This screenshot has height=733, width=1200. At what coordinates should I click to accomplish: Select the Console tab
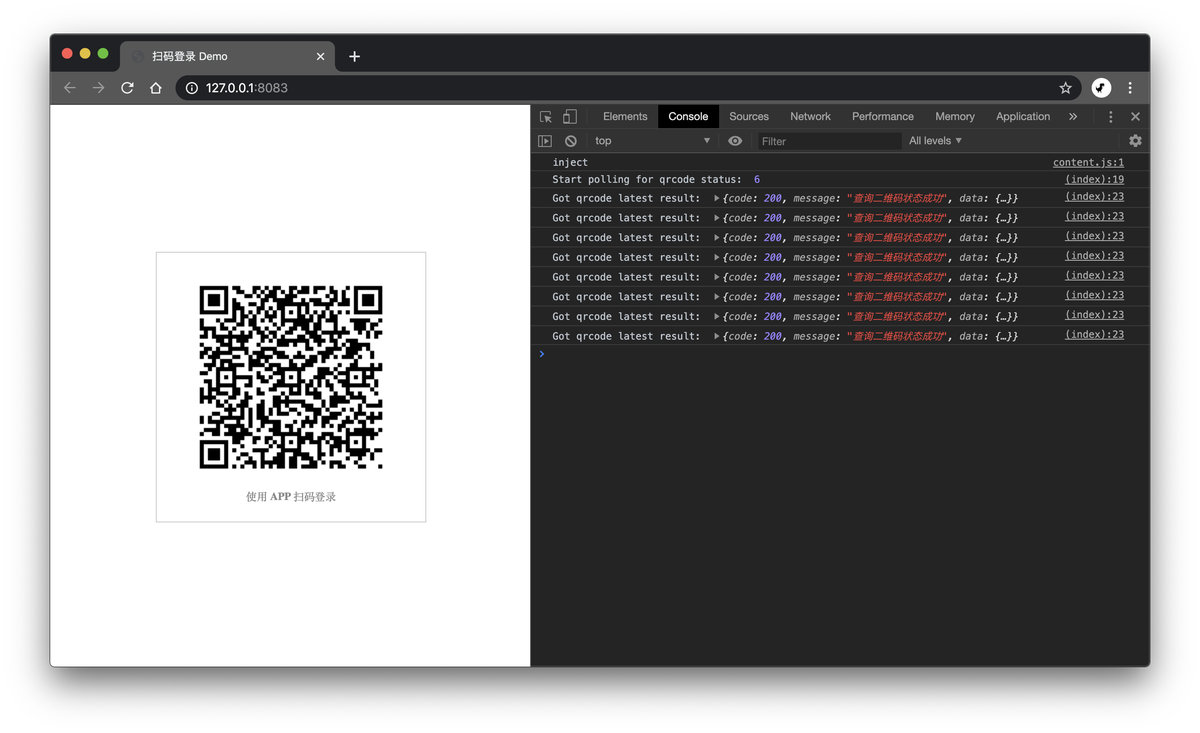688,117
